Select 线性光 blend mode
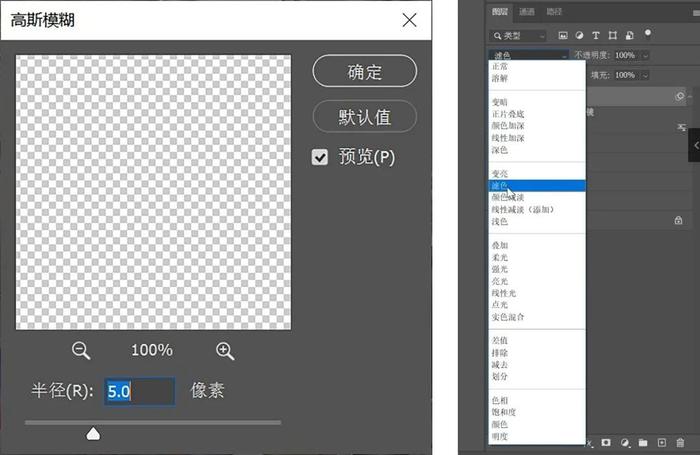Viewport: 700px width, 455px height. (x=504, y=293)
